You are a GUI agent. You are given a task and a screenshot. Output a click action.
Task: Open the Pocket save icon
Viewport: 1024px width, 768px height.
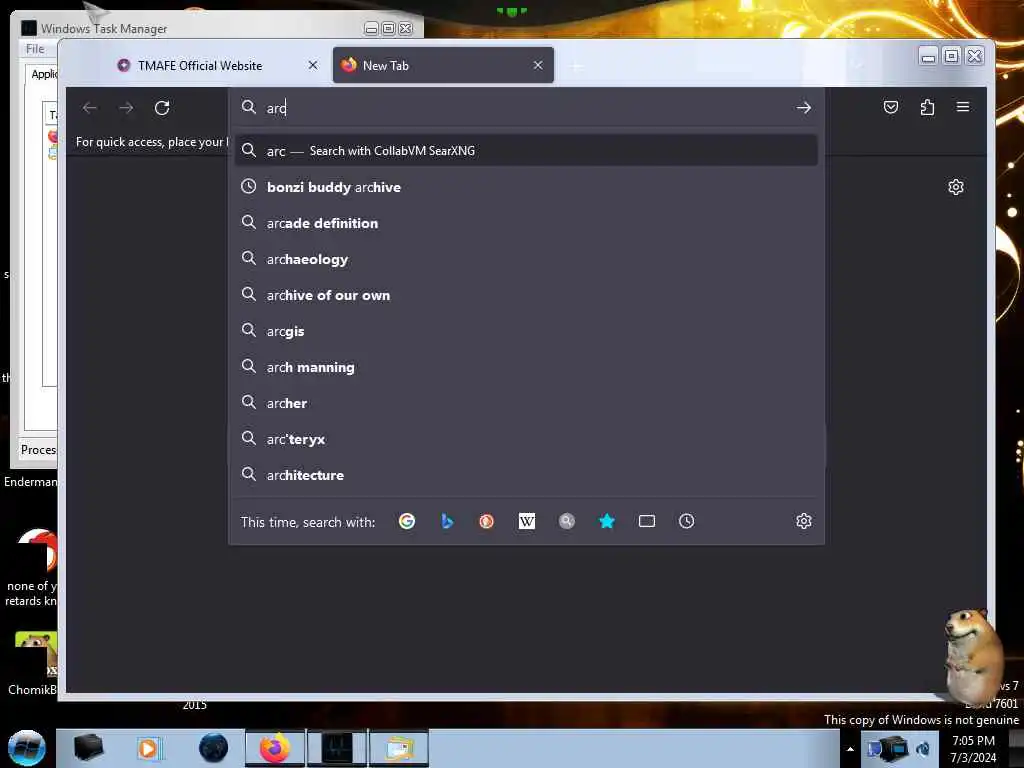coord(891,107)
